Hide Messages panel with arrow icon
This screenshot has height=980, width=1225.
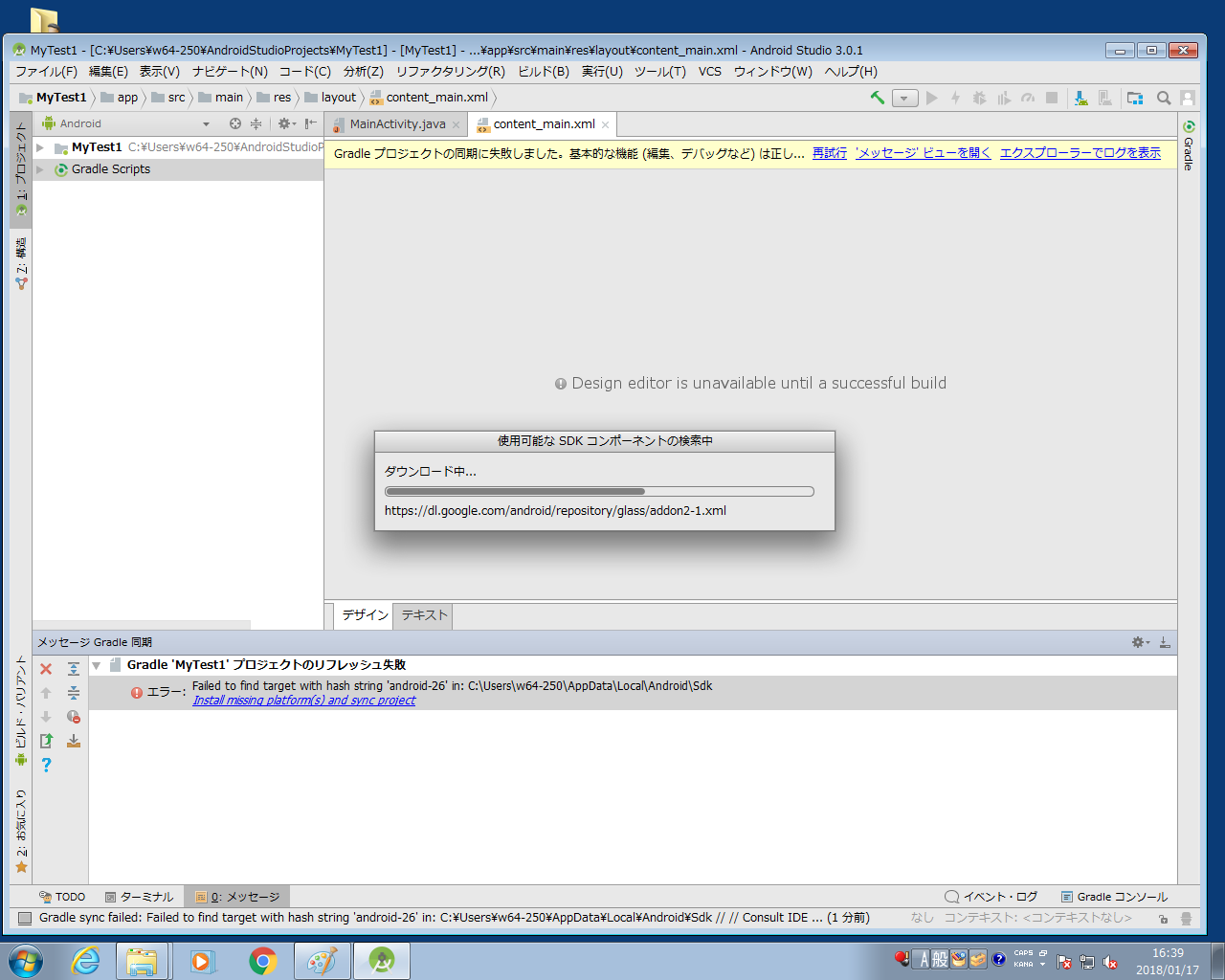click(1165, 642)
